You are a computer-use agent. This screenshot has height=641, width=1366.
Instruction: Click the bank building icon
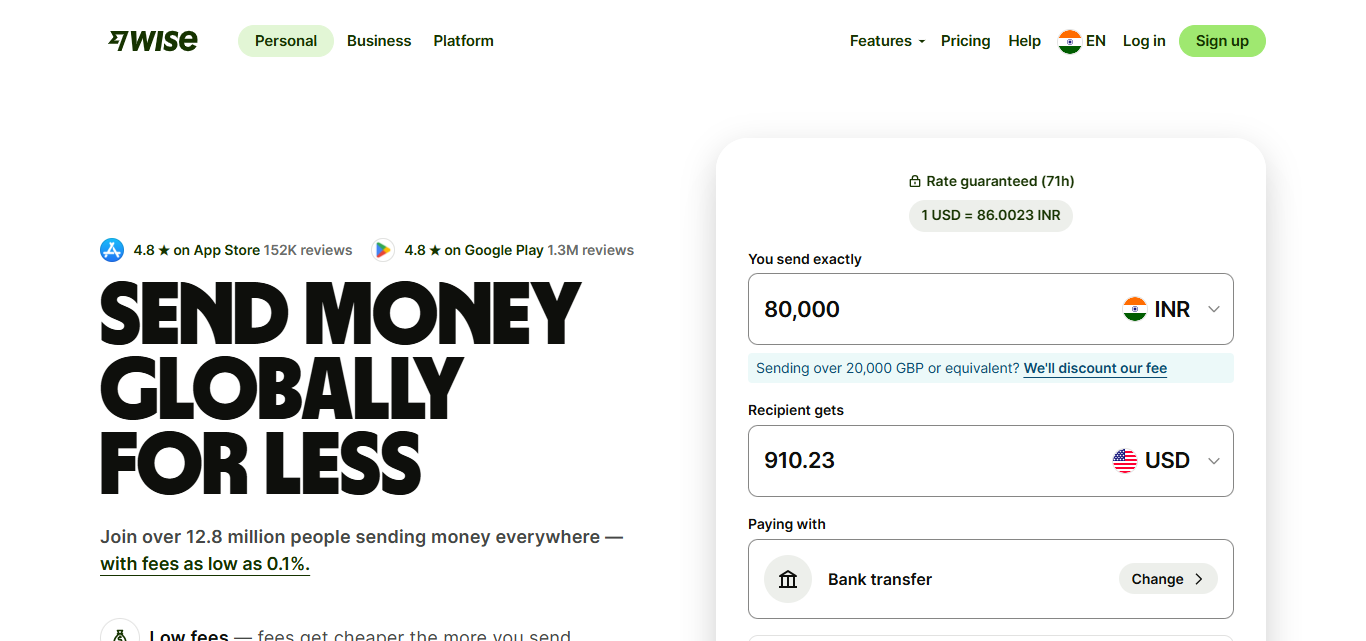click(788, 579)
